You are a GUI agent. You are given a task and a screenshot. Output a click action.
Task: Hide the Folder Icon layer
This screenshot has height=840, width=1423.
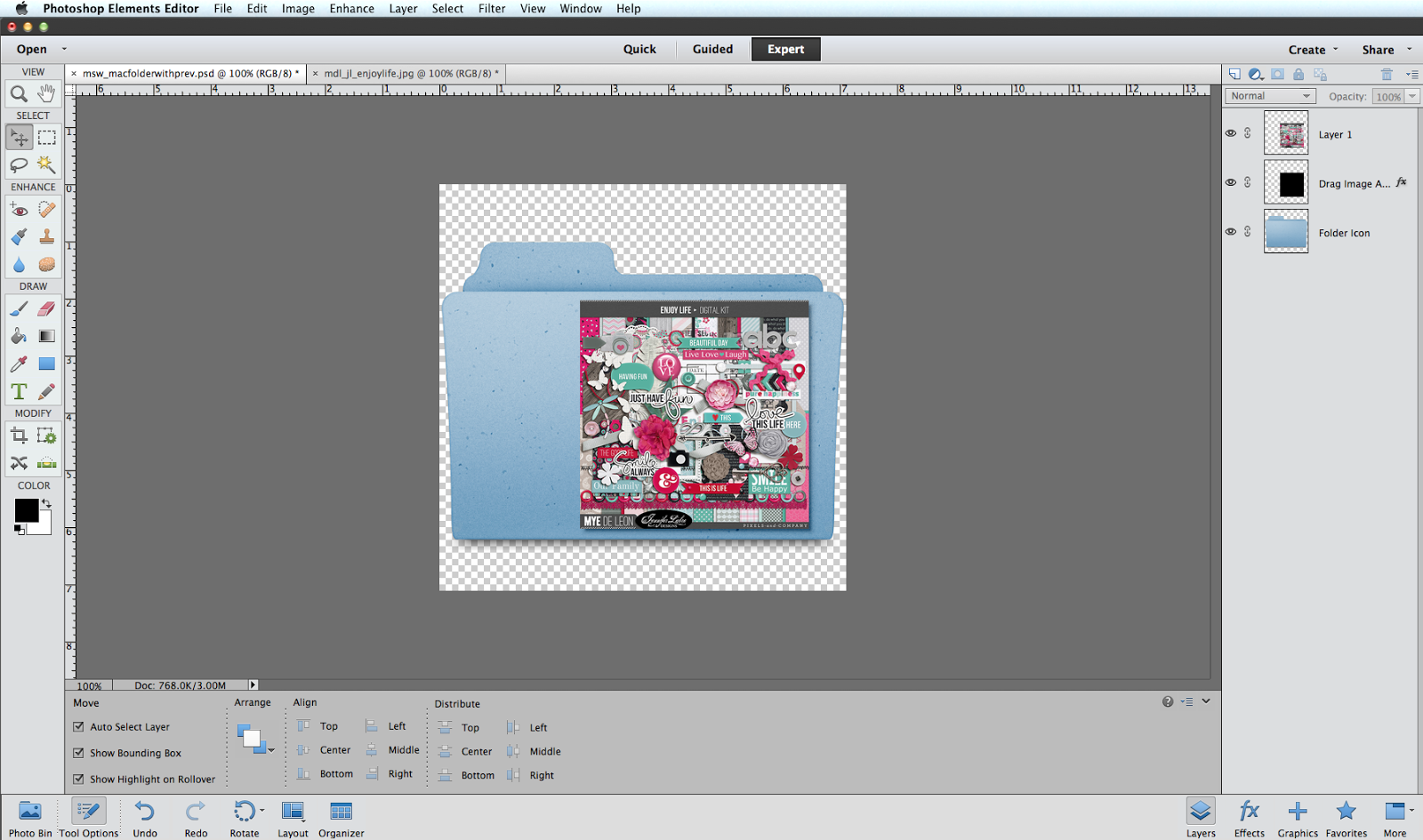1231,231
